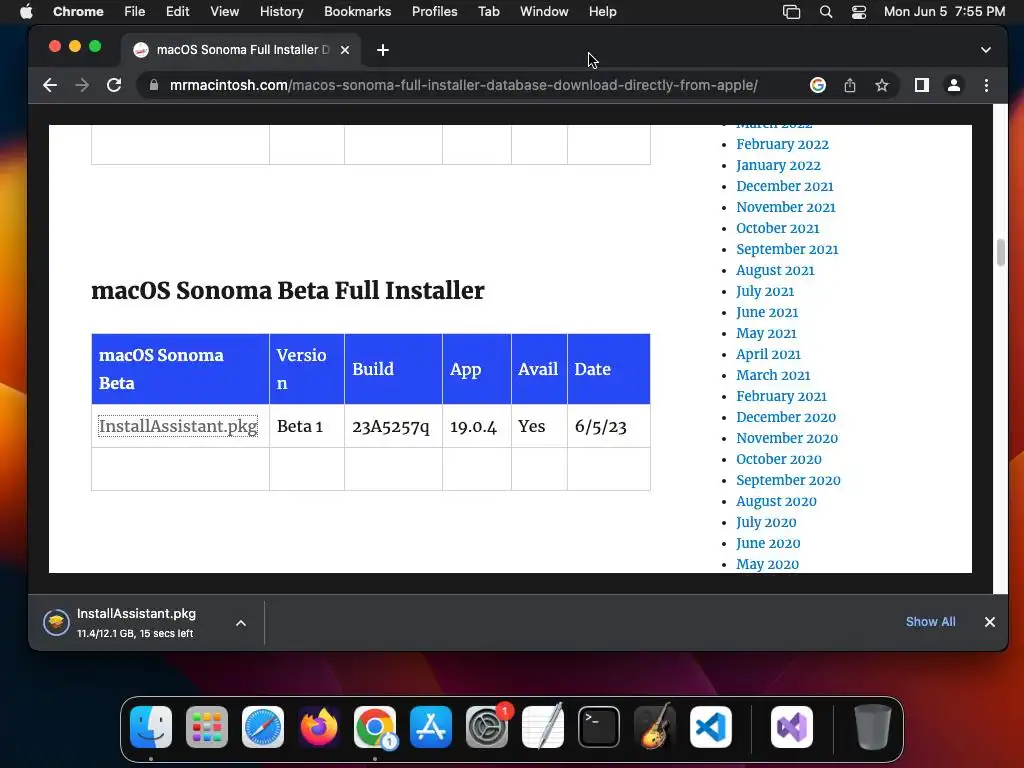1024x768 pixels.
Task: Open the November 2021 archive link
Action: pyautogui.click(x=786, y=207)
